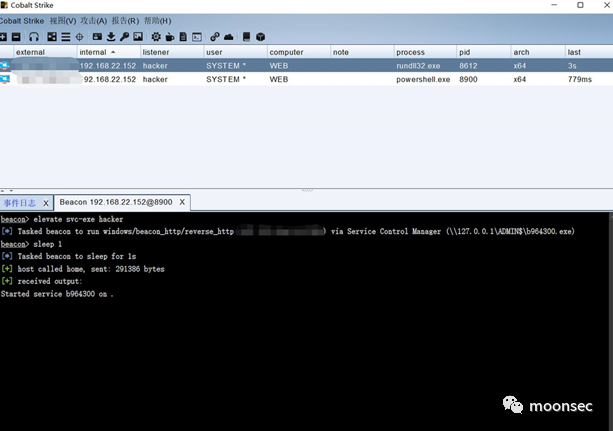This screenshot has width=613, height=431.
Task: Click the about cube icon
Action: point(260,37)
